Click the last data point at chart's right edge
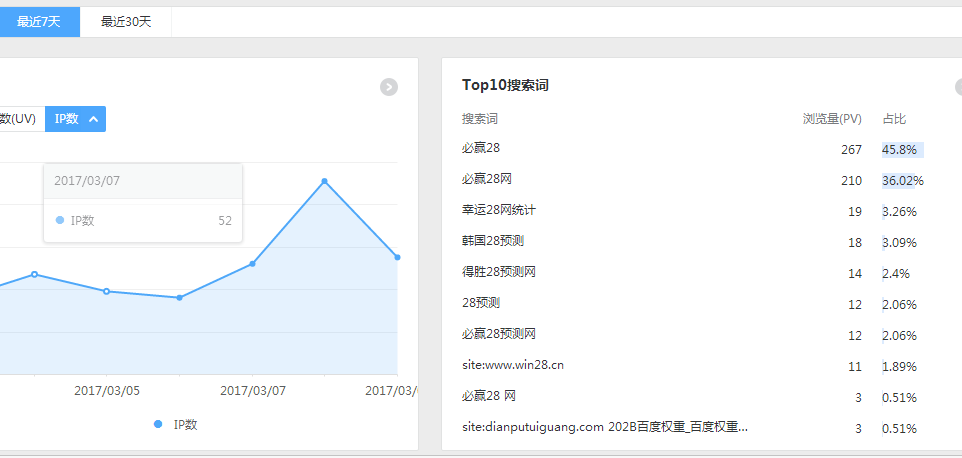This screenshot has height=458, width=962. 397,257
